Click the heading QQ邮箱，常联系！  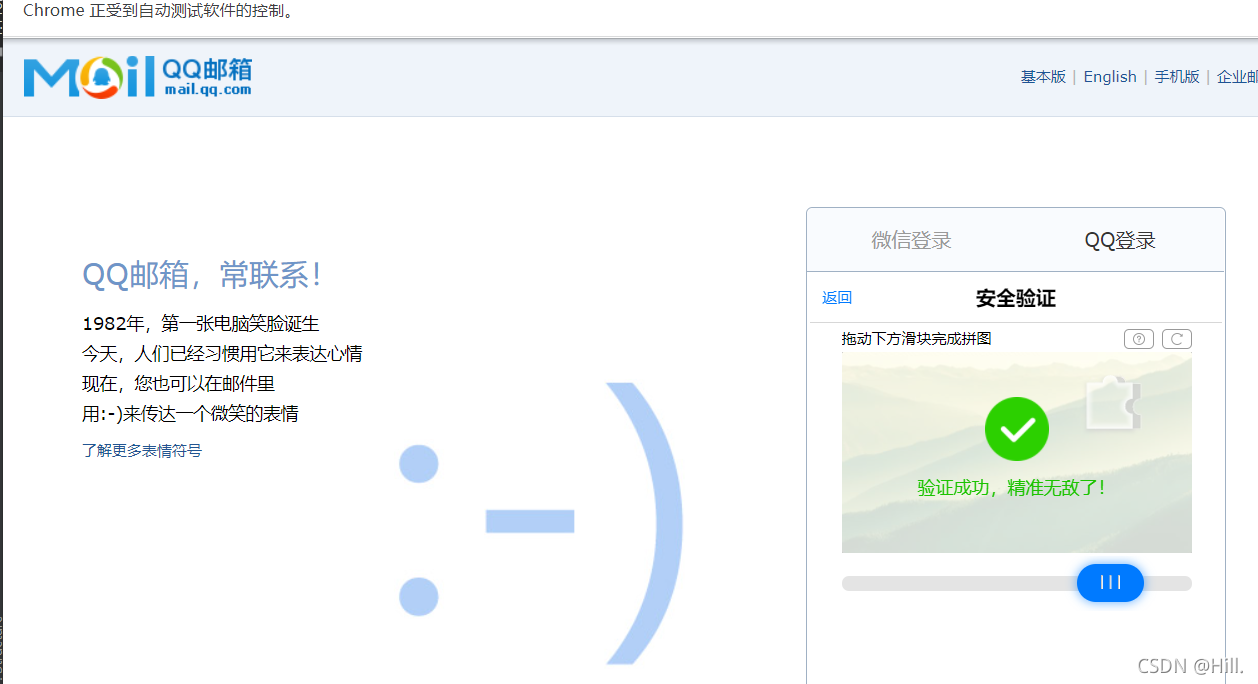[203, 275]
